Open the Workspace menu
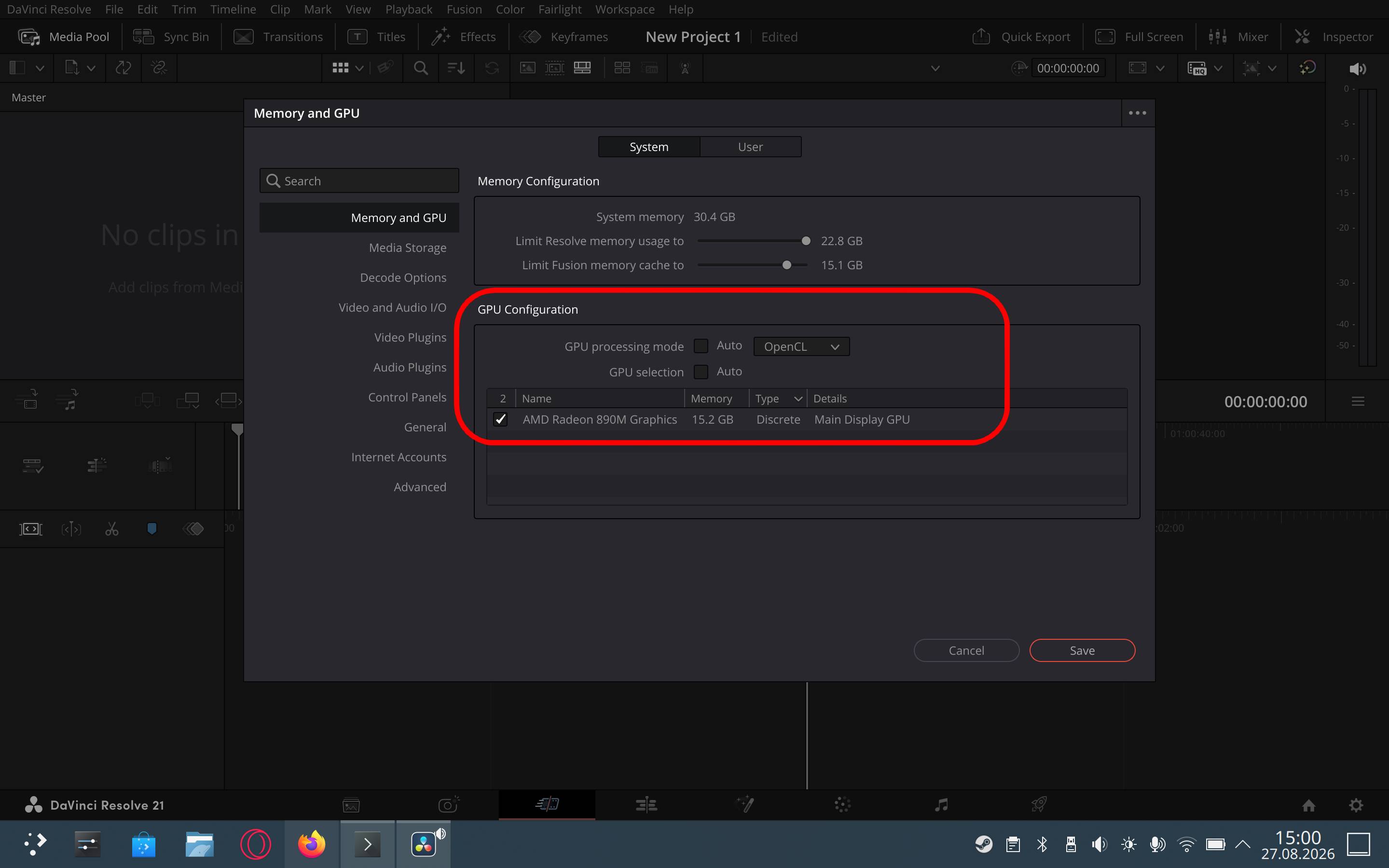The width and height of the screenshot is (1389, 868). point(624,9)
